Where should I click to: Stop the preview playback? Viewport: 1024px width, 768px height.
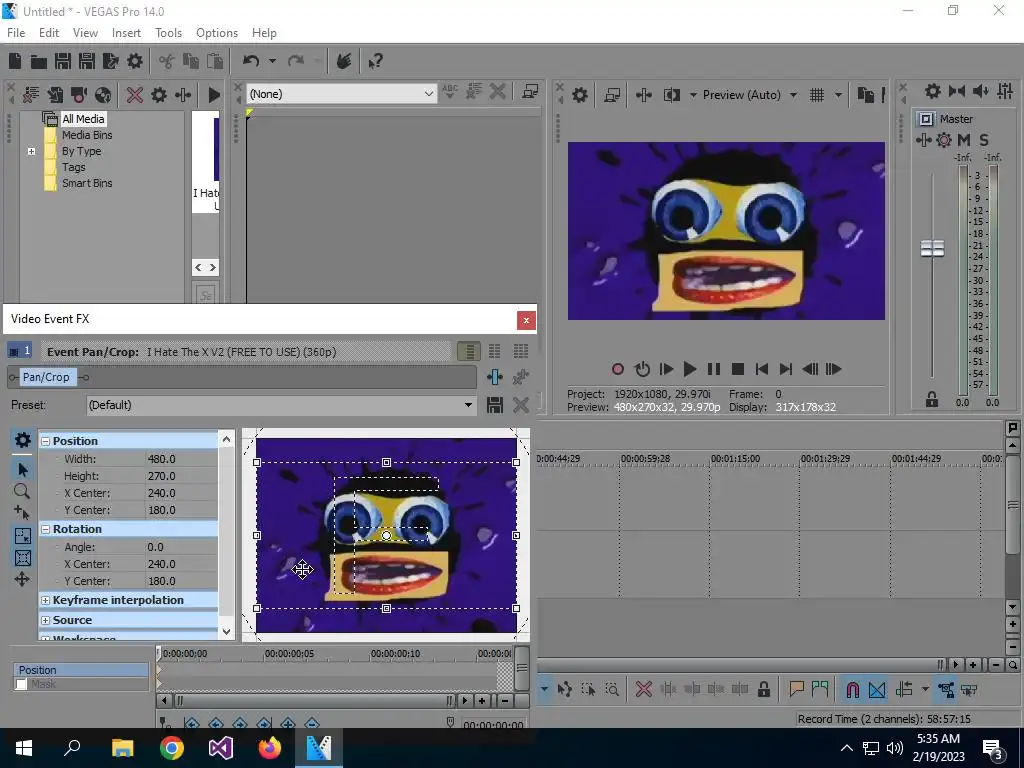(x=738, y=369)
